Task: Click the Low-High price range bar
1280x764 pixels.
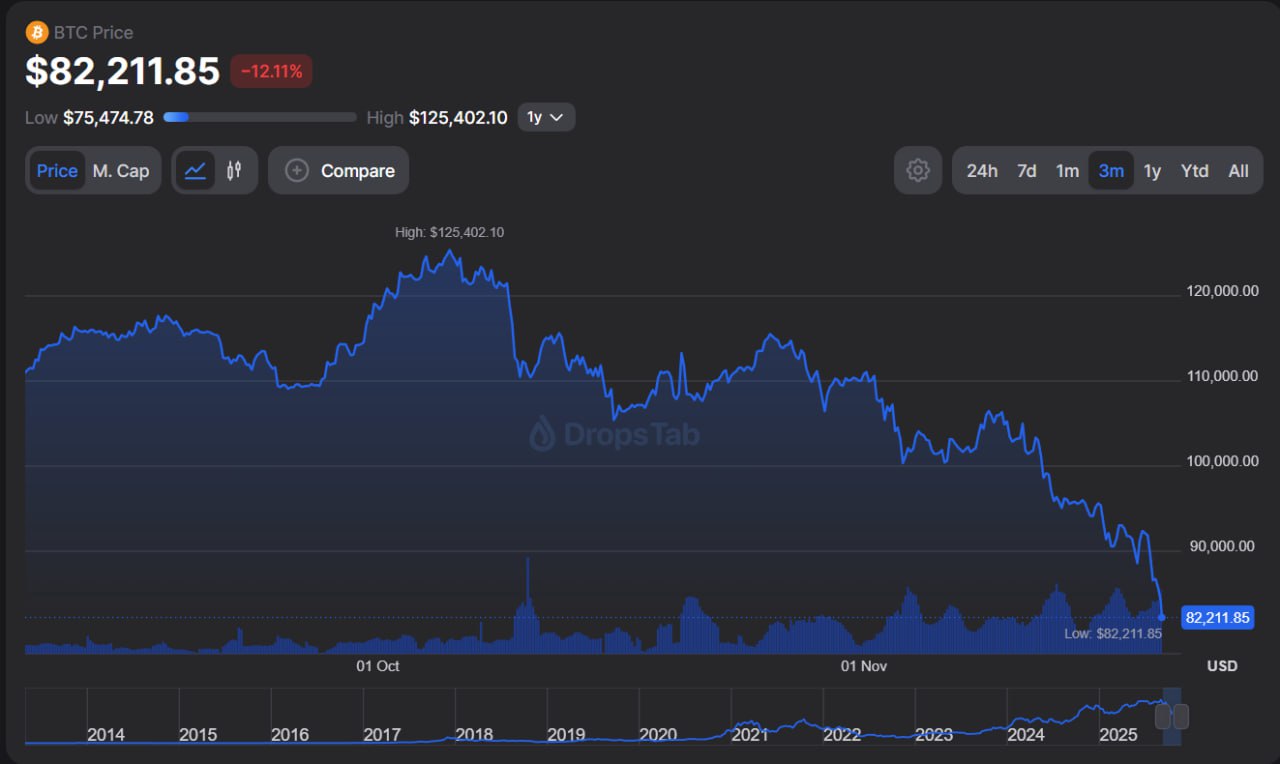Action: tap(260, 117)
